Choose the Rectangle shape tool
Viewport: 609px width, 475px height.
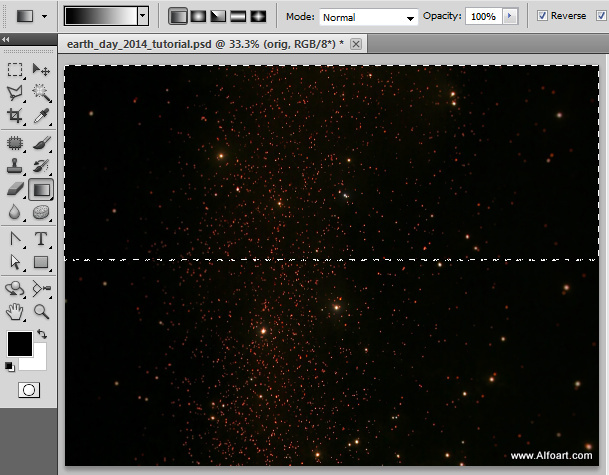tap(41, 262)
